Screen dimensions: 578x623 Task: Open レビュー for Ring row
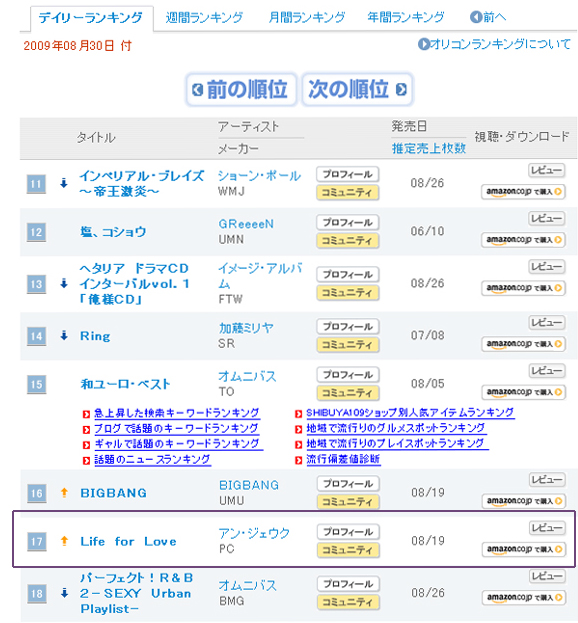tap(546, 323)
